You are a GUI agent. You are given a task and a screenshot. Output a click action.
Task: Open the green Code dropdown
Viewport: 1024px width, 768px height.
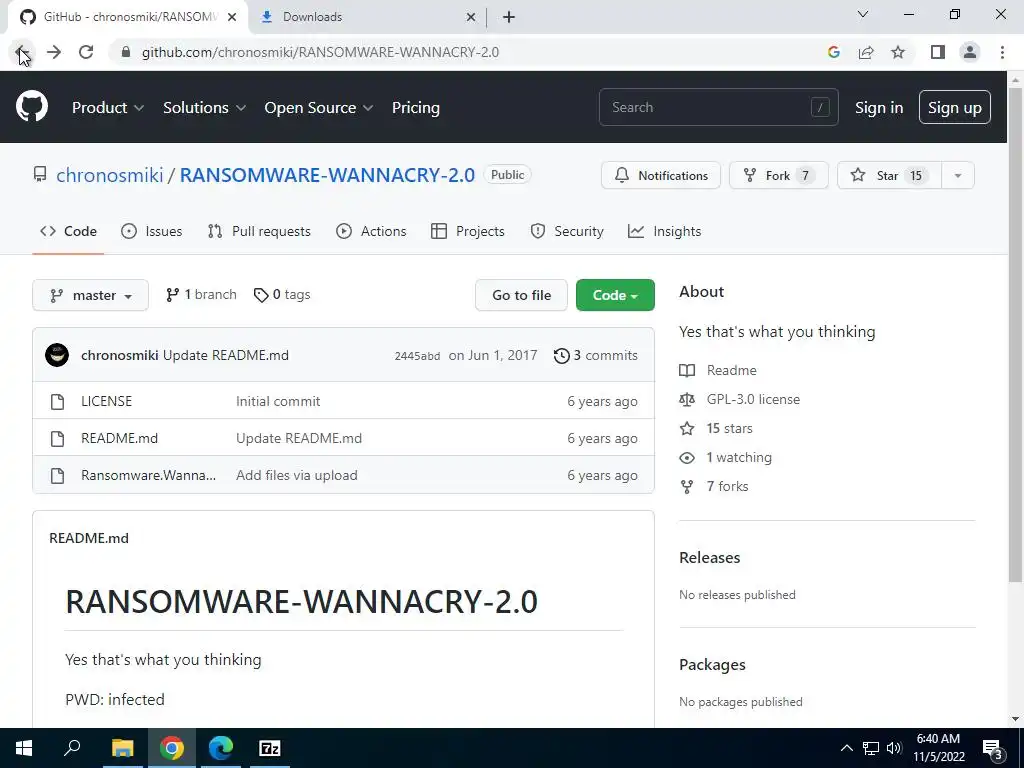[615, 295]
